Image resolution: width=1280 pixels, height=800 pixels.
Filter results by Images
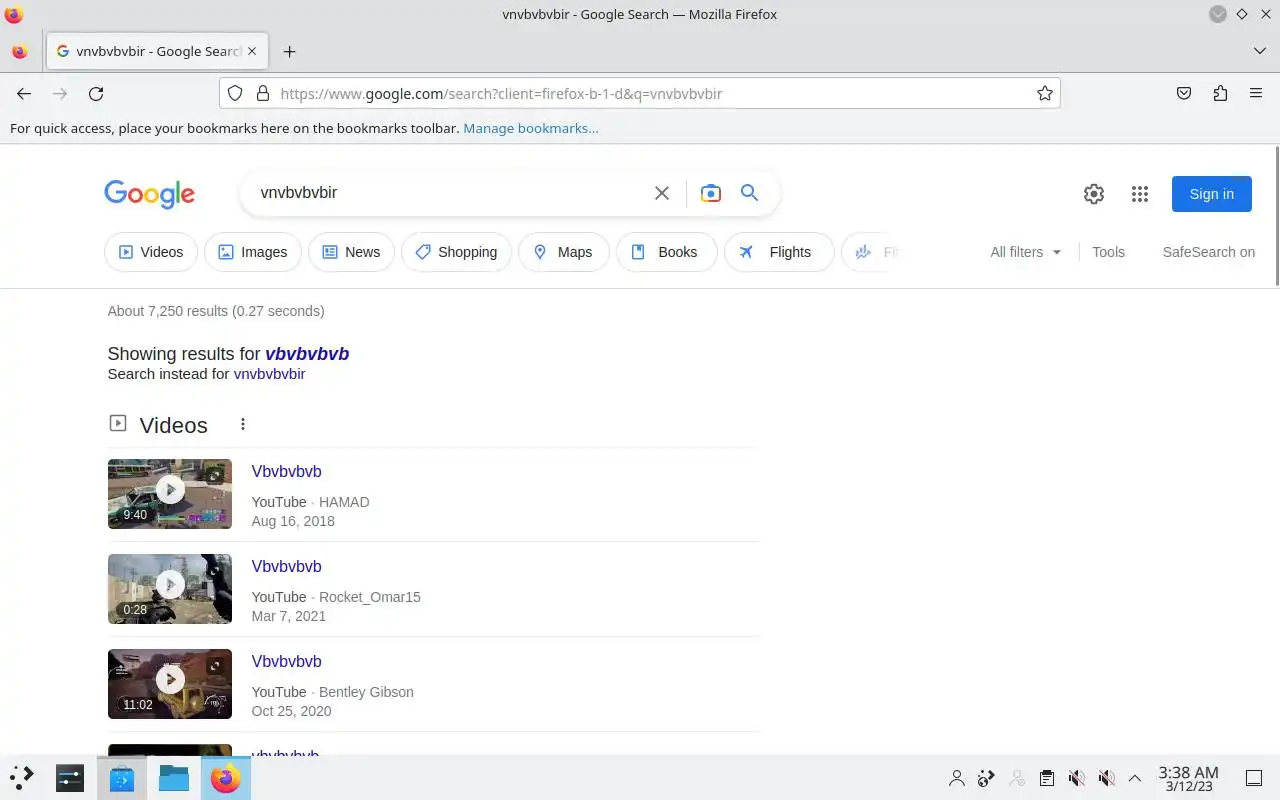[253, 252]
